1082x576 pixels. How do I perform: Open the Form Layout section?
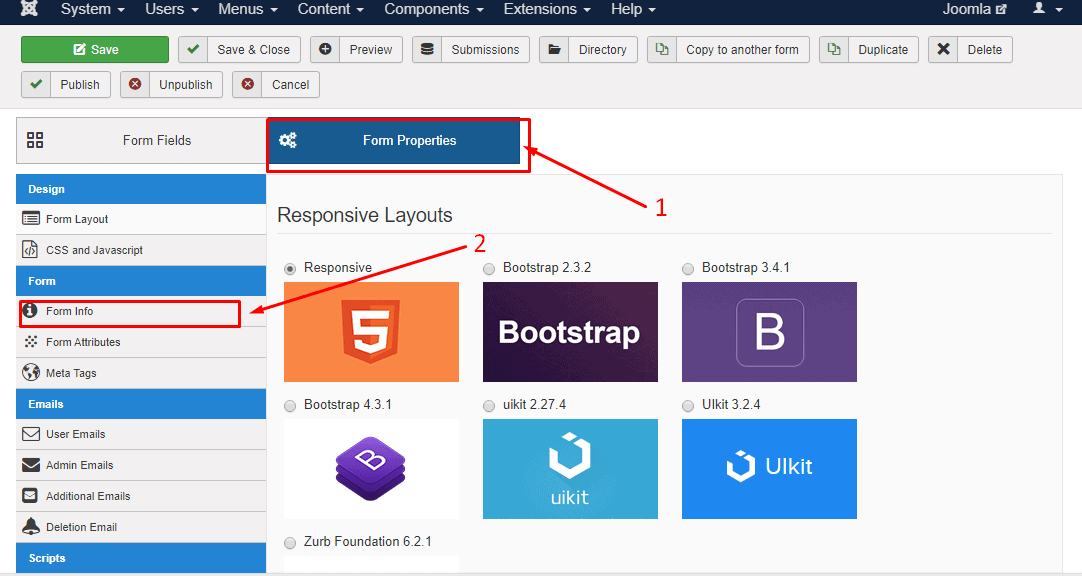(141, 219)
